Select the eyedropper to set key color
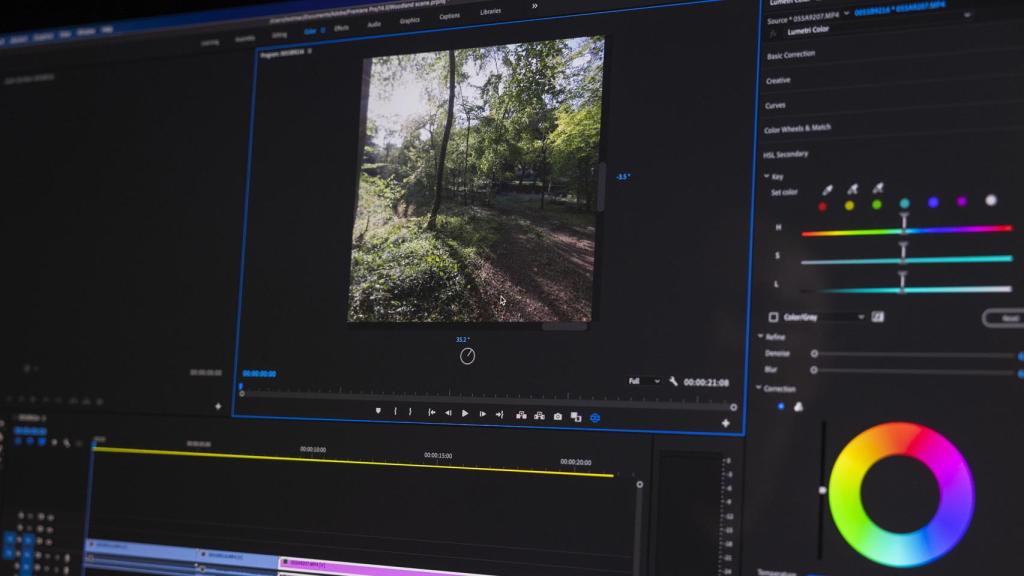The image size is (1024, 576). (x=827, y=190)
